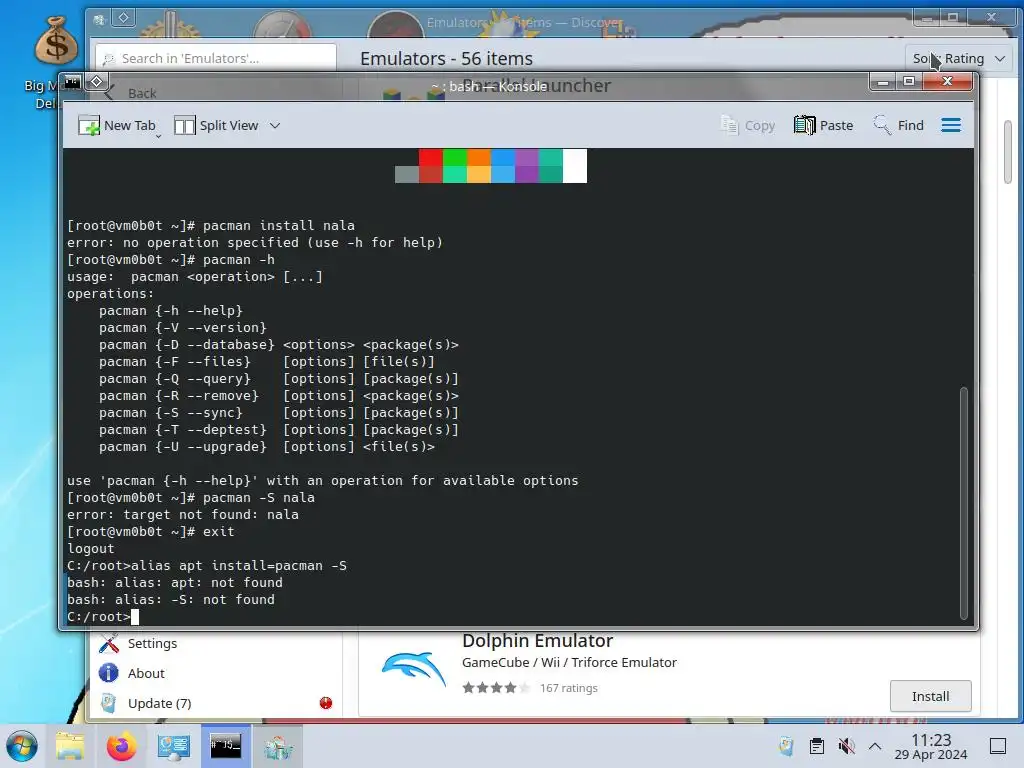The height and width of the screenshot is (768, 1024).
Task: Click the Split View button in Konsole
Action: coord(217,125)
